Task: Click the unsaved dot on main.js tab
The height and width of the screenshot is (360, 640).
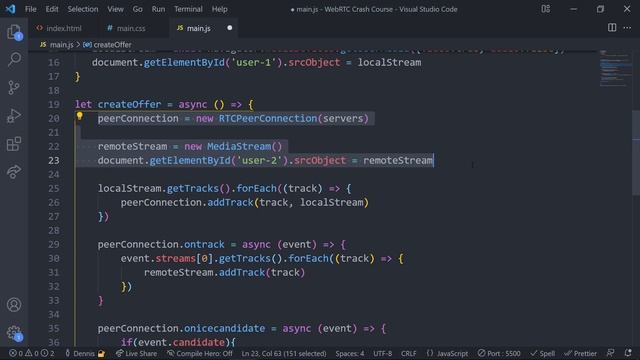Action: pyautogui.click(x=229, y=28)
